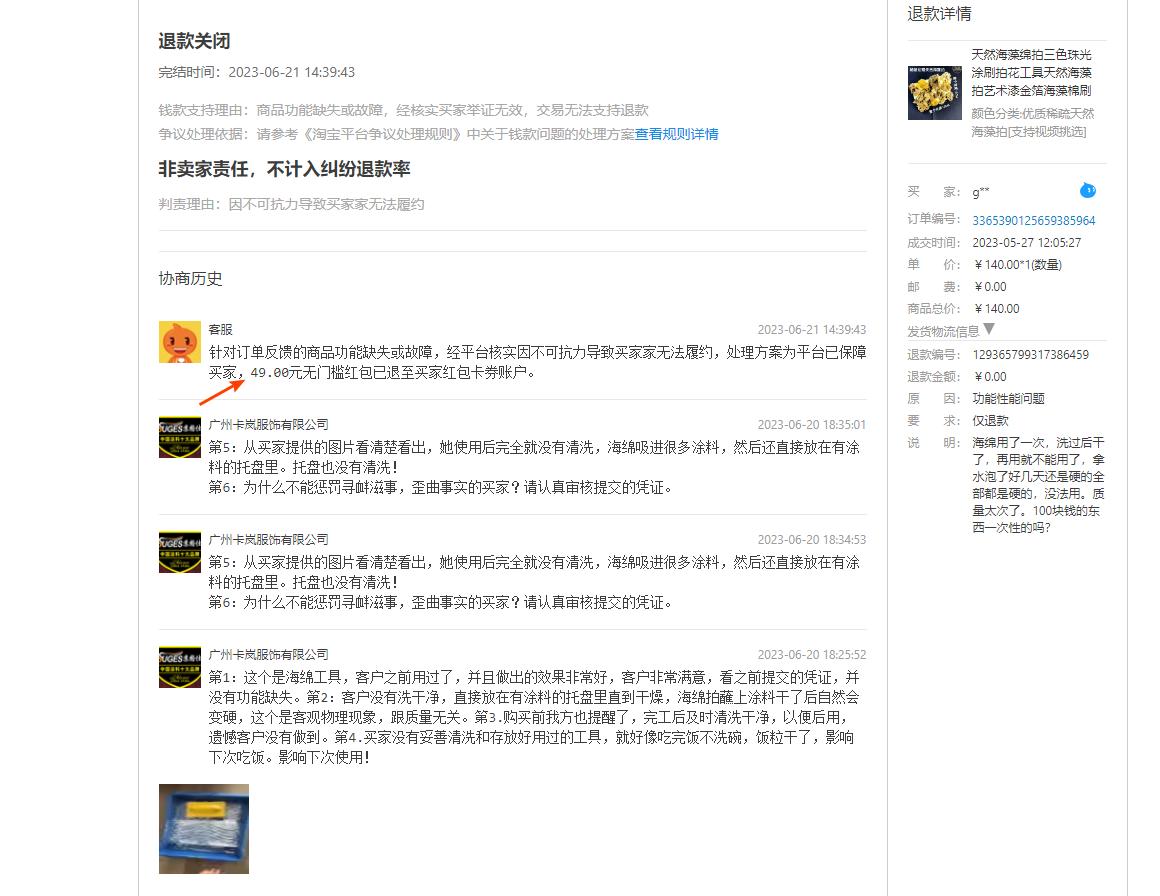Click the seller avatar beside the 18:34:53 reply
The image size is (1160, 896).
pos(179,550)
